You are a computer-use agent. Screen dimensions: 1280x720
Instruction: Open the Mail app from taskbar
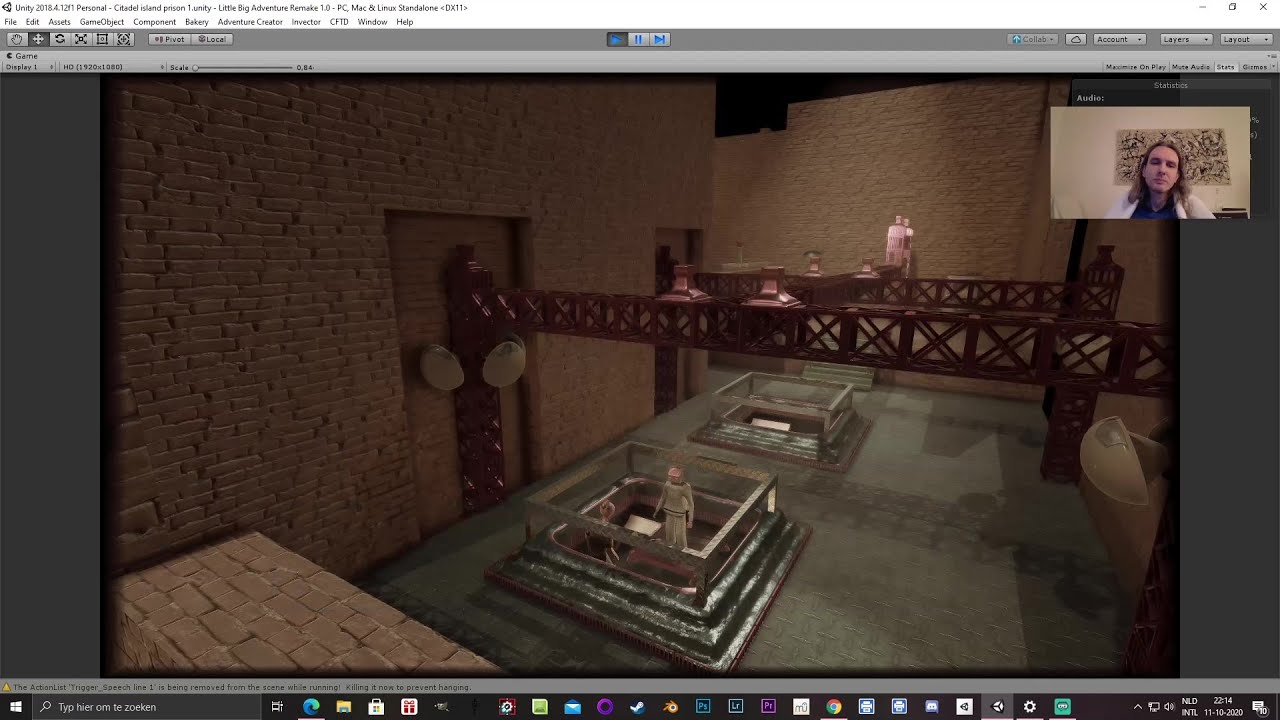tap(572, 707)
